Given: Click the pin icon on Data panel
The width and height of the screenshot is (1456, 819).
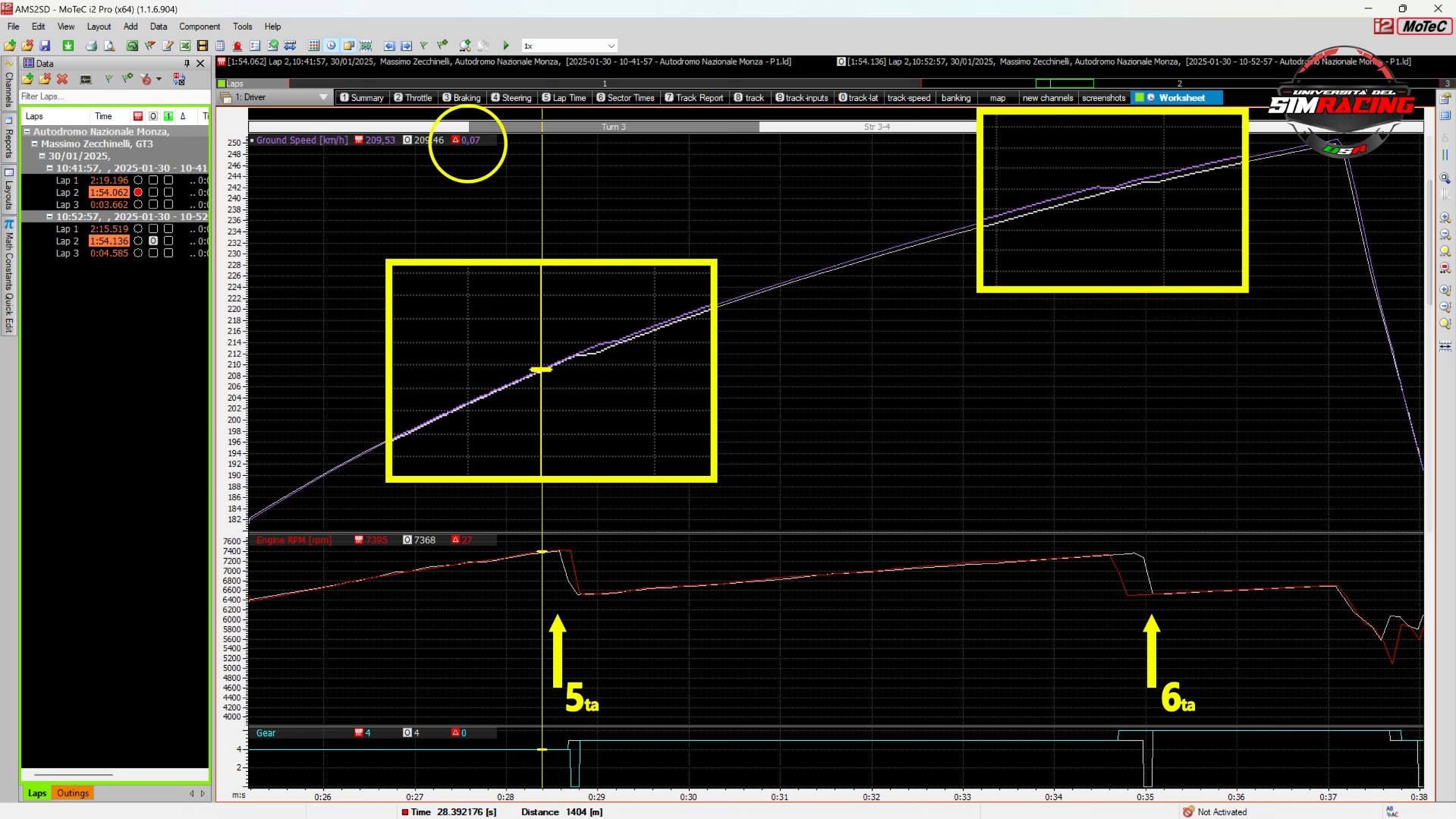Looking at the screenshot, I should pyautogui.click(x=187, y=63).
